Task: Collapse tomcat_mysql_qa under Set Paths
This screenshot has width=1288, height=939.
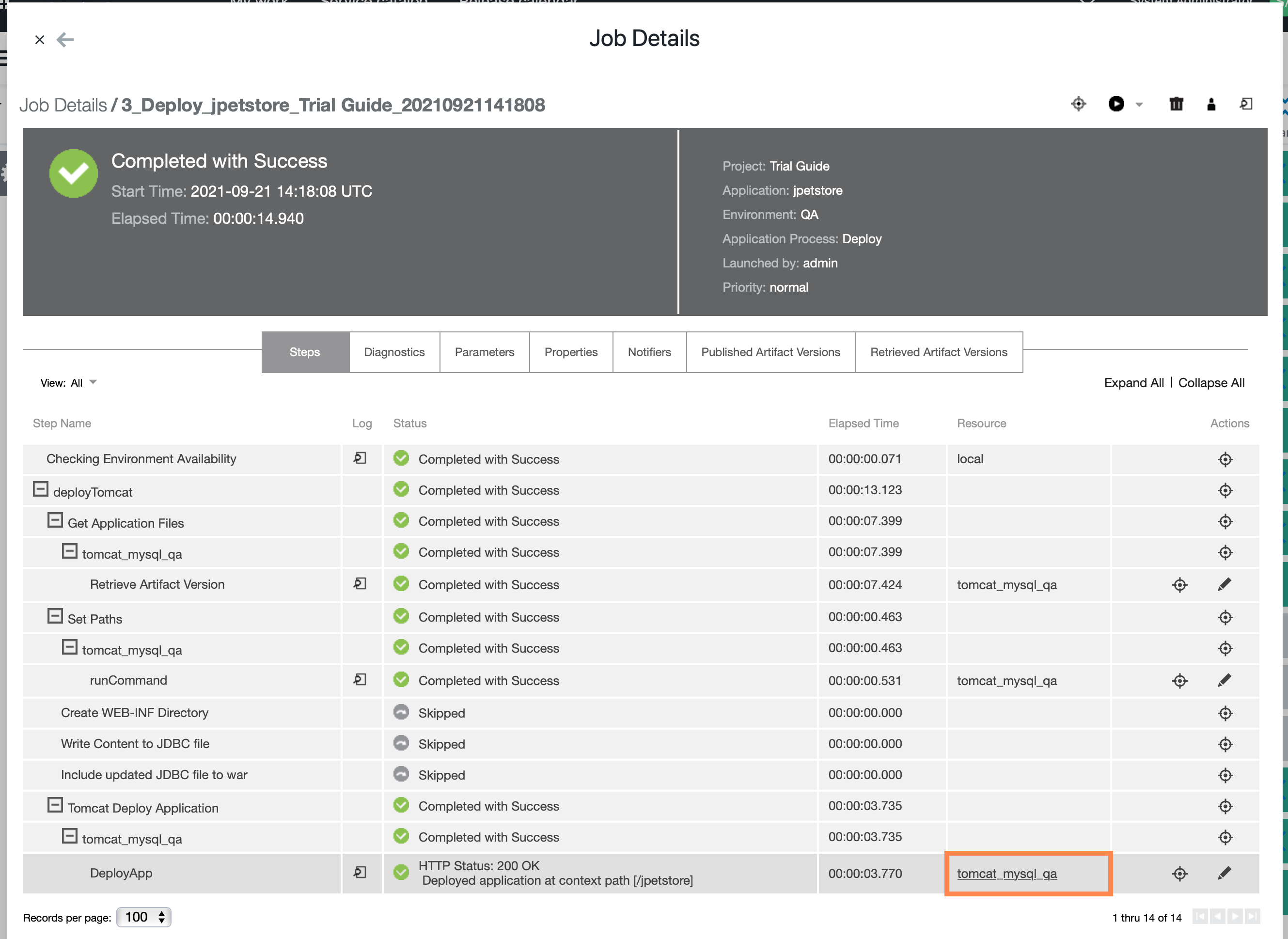Action: (69, 647)
